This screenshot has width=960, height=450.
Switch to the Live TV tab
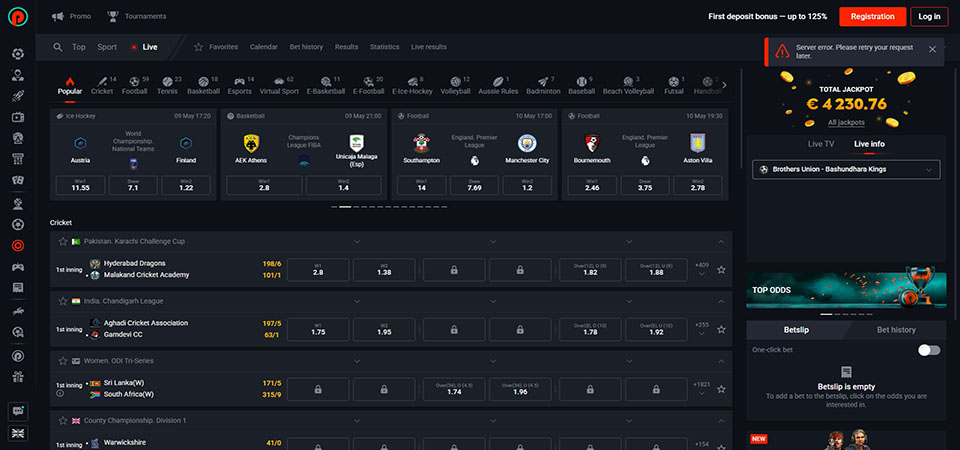click(x=821, y=144)
